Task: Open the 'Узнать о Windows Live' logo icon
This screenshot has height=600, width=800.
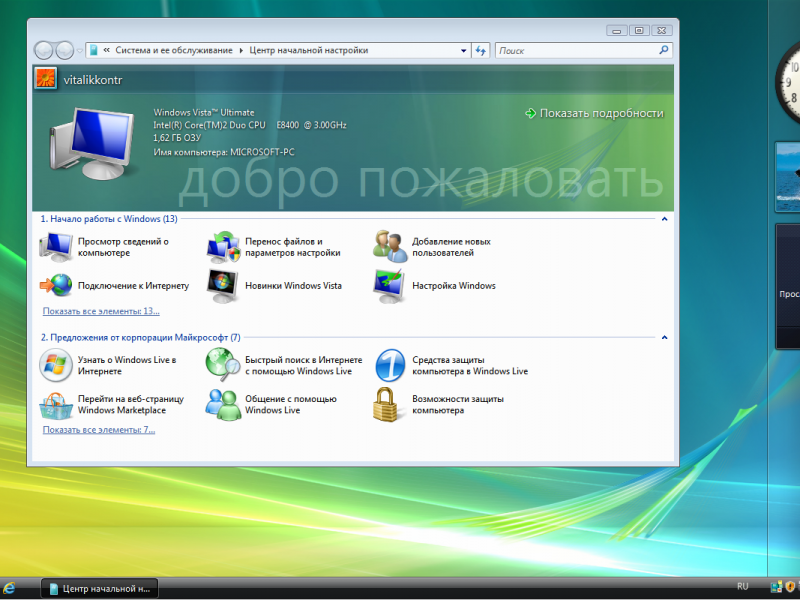Action: 56,365
